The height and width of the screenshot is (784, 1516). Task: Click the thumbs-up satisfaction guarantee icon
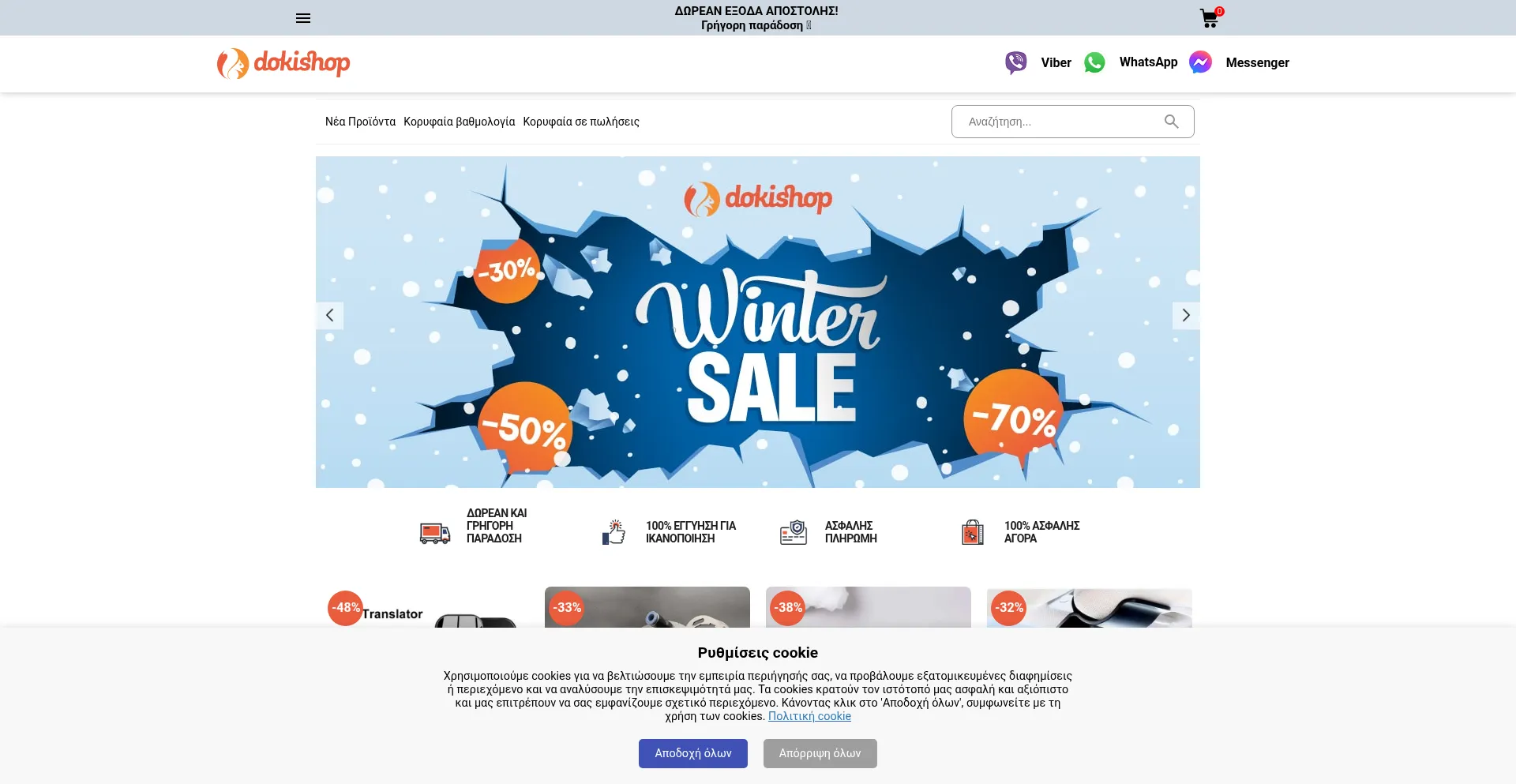pos(614,532)
